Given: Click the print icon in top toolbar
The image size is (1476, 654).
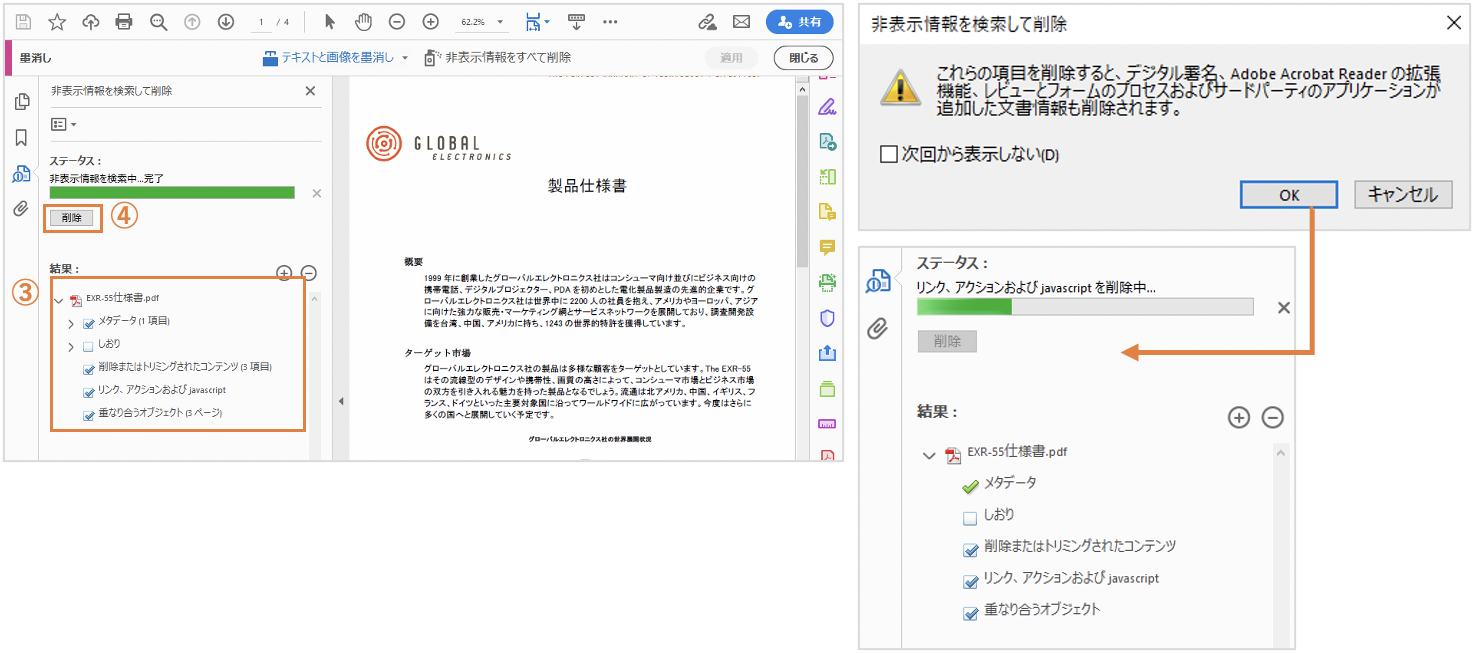Looking at the screenshot, I should point(124,21).
